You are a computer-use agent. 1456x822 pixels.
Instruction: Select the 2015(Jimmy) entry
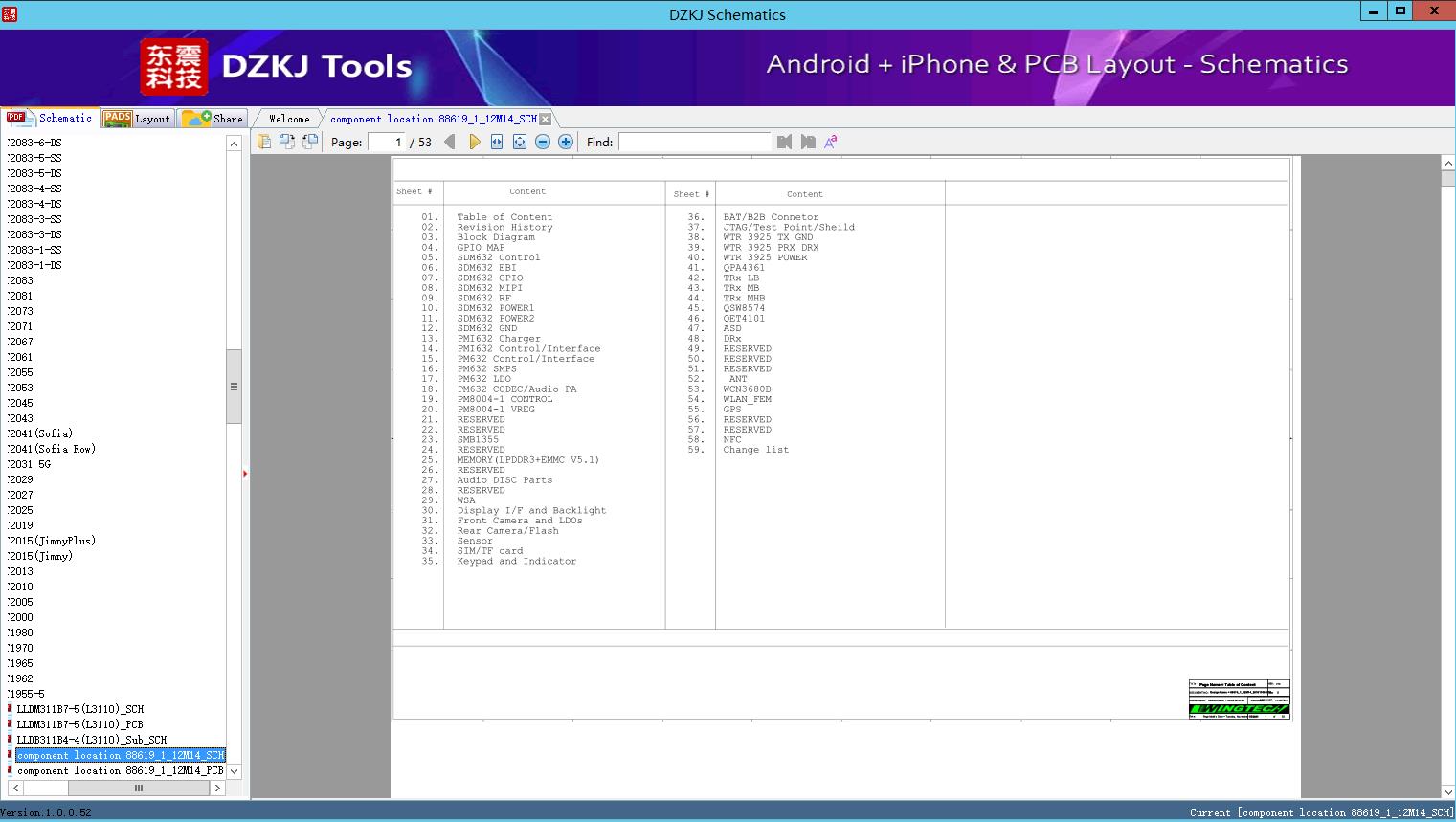click(40, 556)
